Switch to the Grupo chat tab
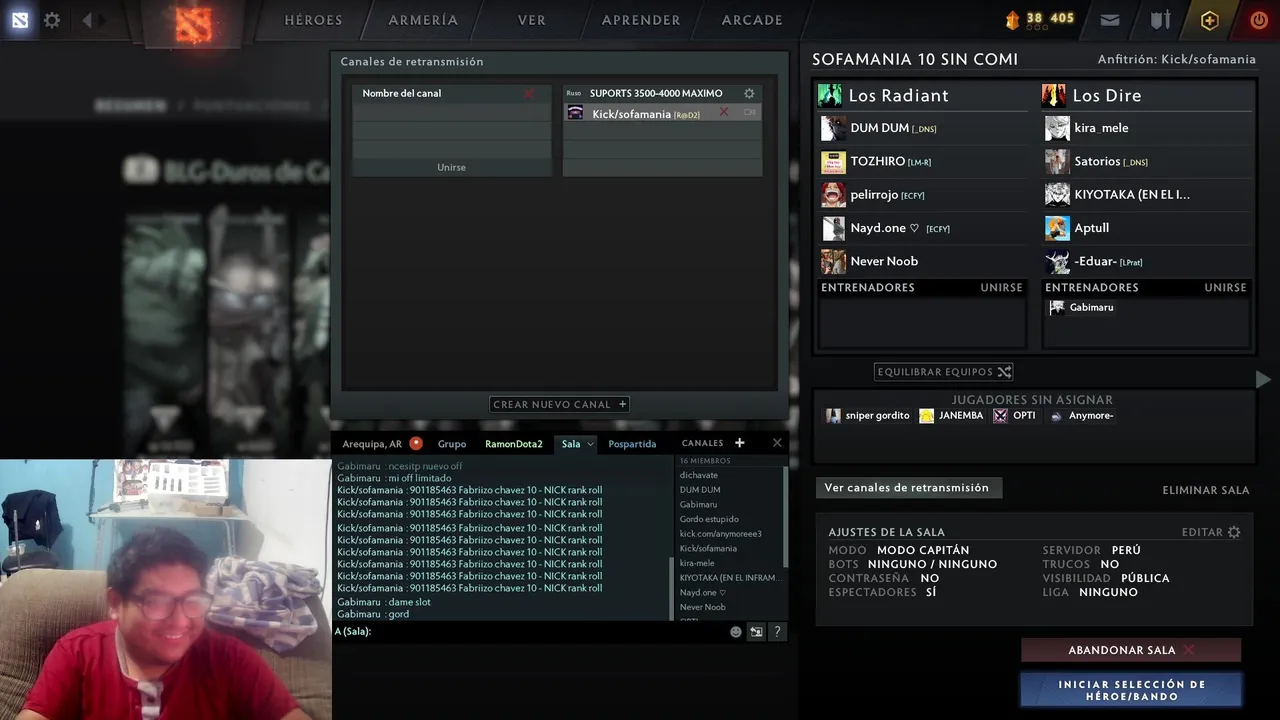The width and height of the screenshot is (1280, 720). click(452, 444)
